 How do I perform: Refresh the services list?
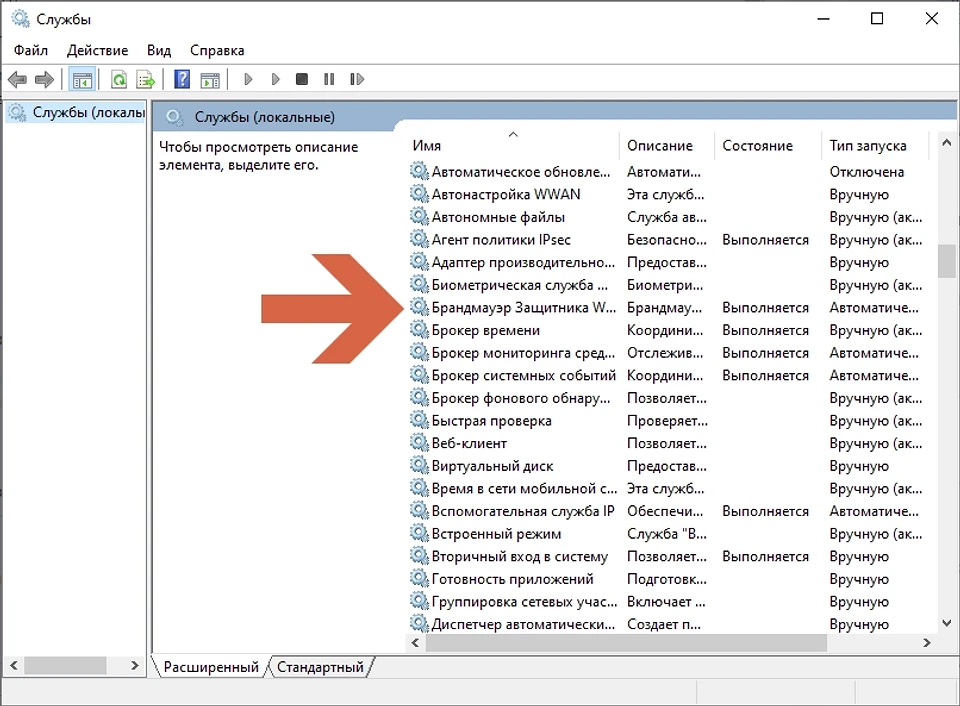click(x=119, y=79)
